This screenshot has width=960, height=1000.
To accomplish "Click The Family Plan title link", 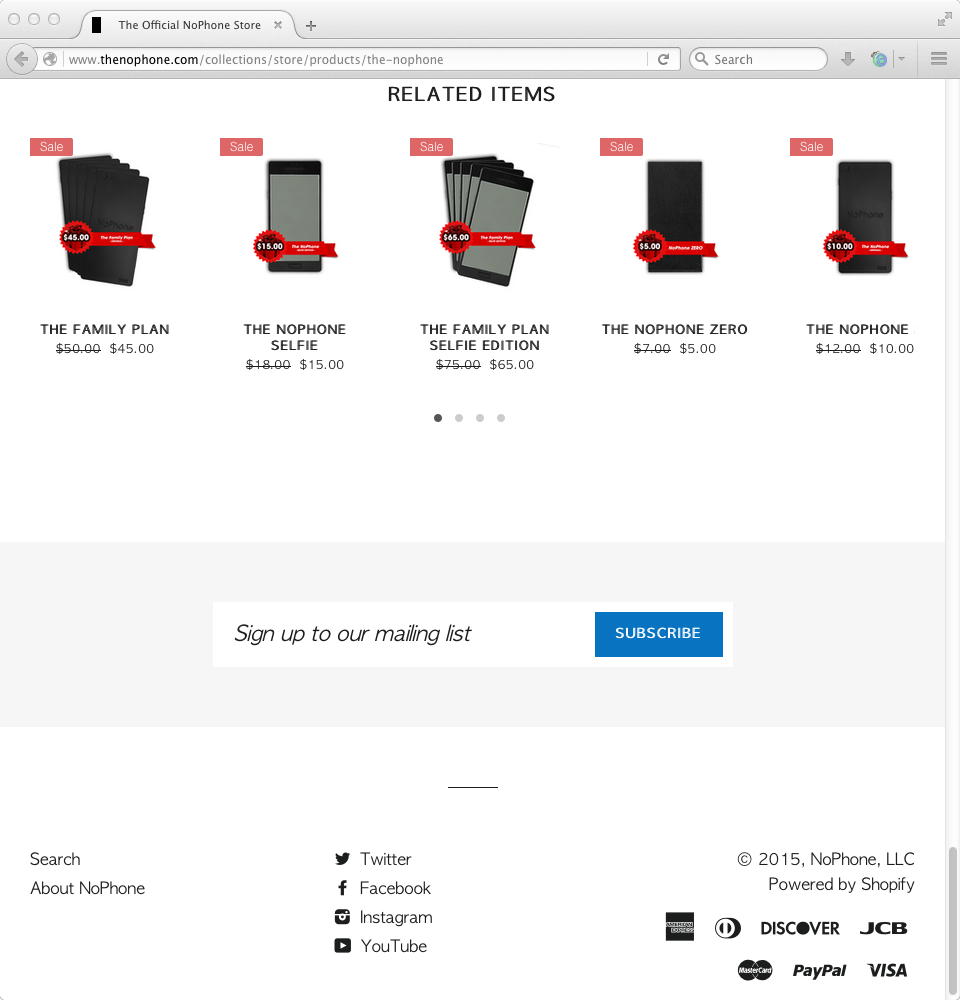I will (105, 329).
